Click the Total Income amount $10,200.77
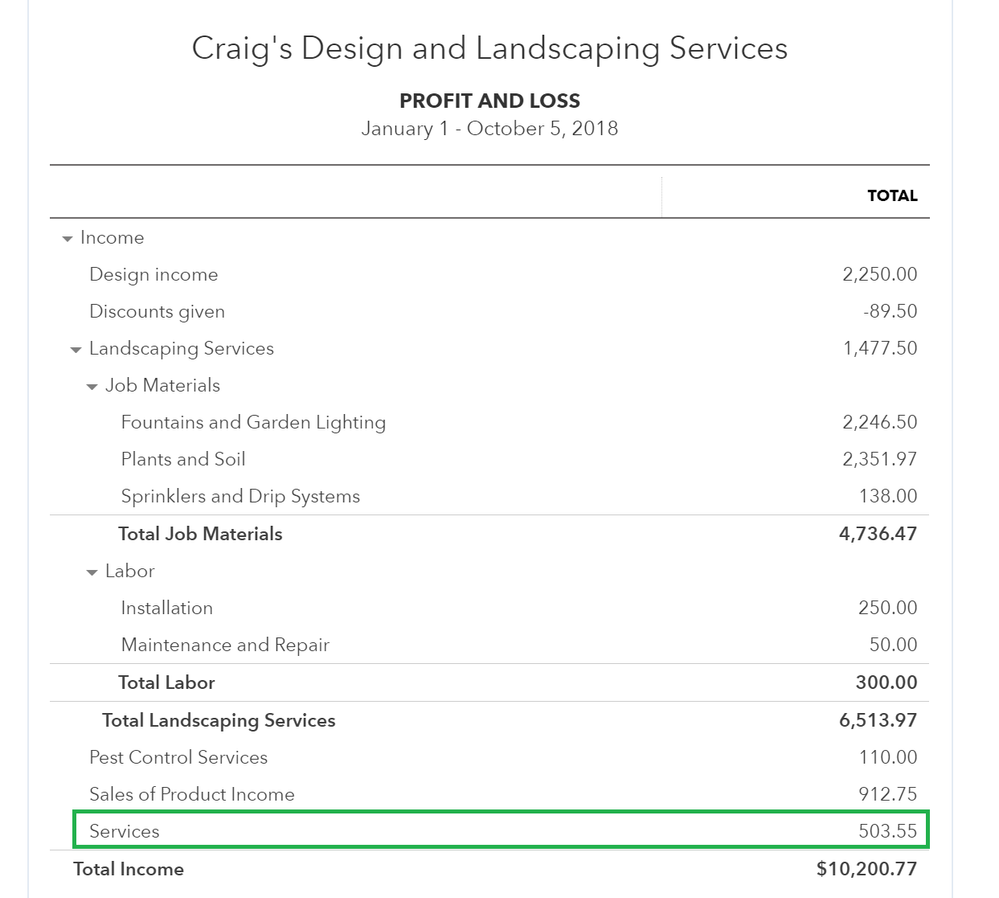 point(866,869)
